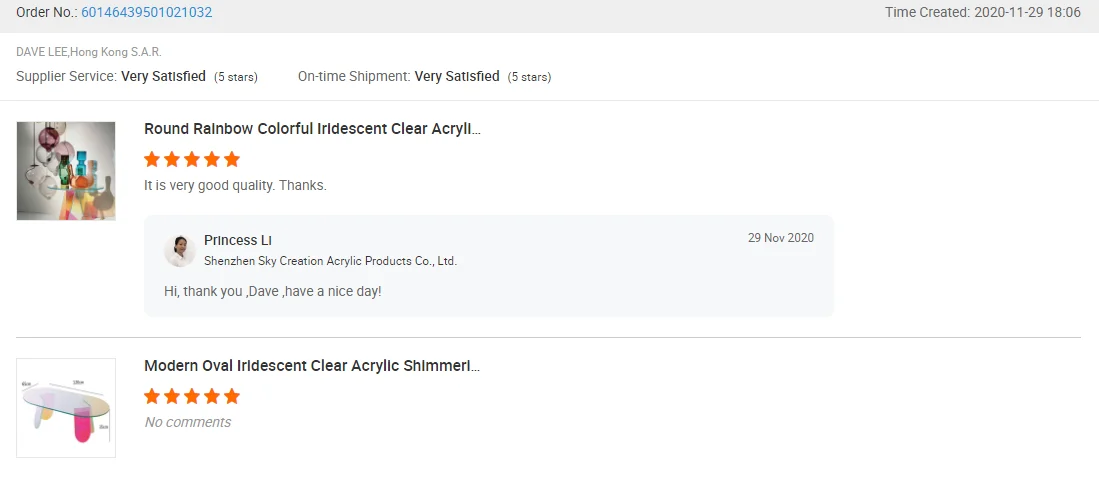Click the "No comments" text under Modern Oval
This screenshot has height=477, width=1099.
click(188, 422)
